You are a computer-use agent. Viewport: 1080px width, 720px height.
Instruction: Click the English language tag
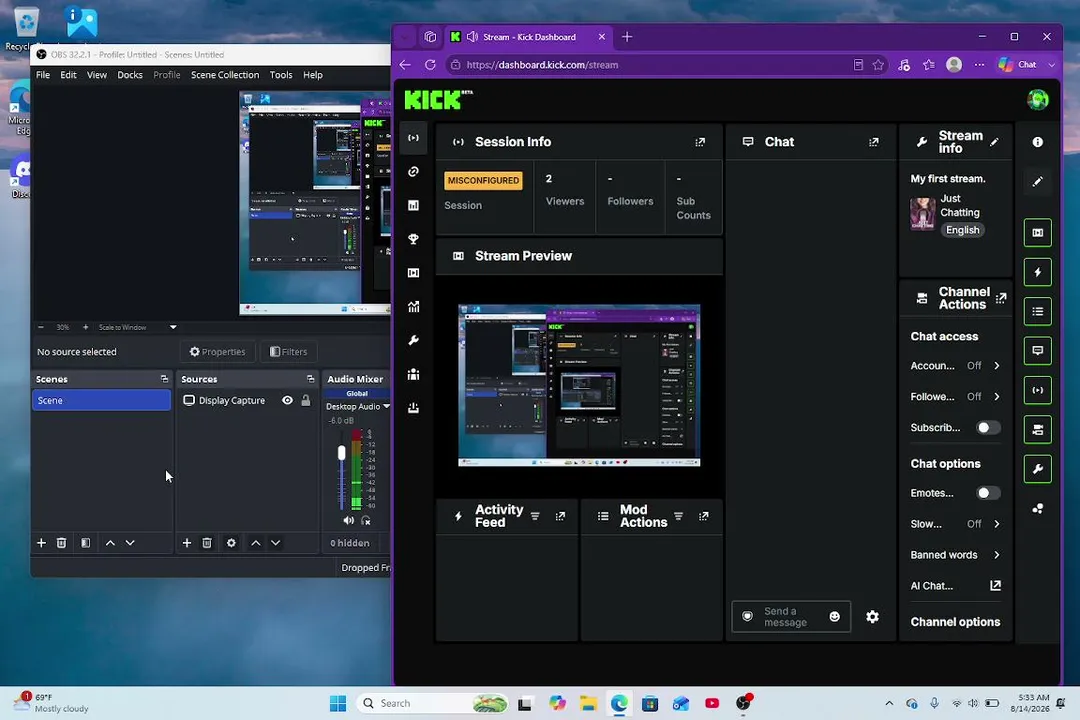(x=962, y=230)
